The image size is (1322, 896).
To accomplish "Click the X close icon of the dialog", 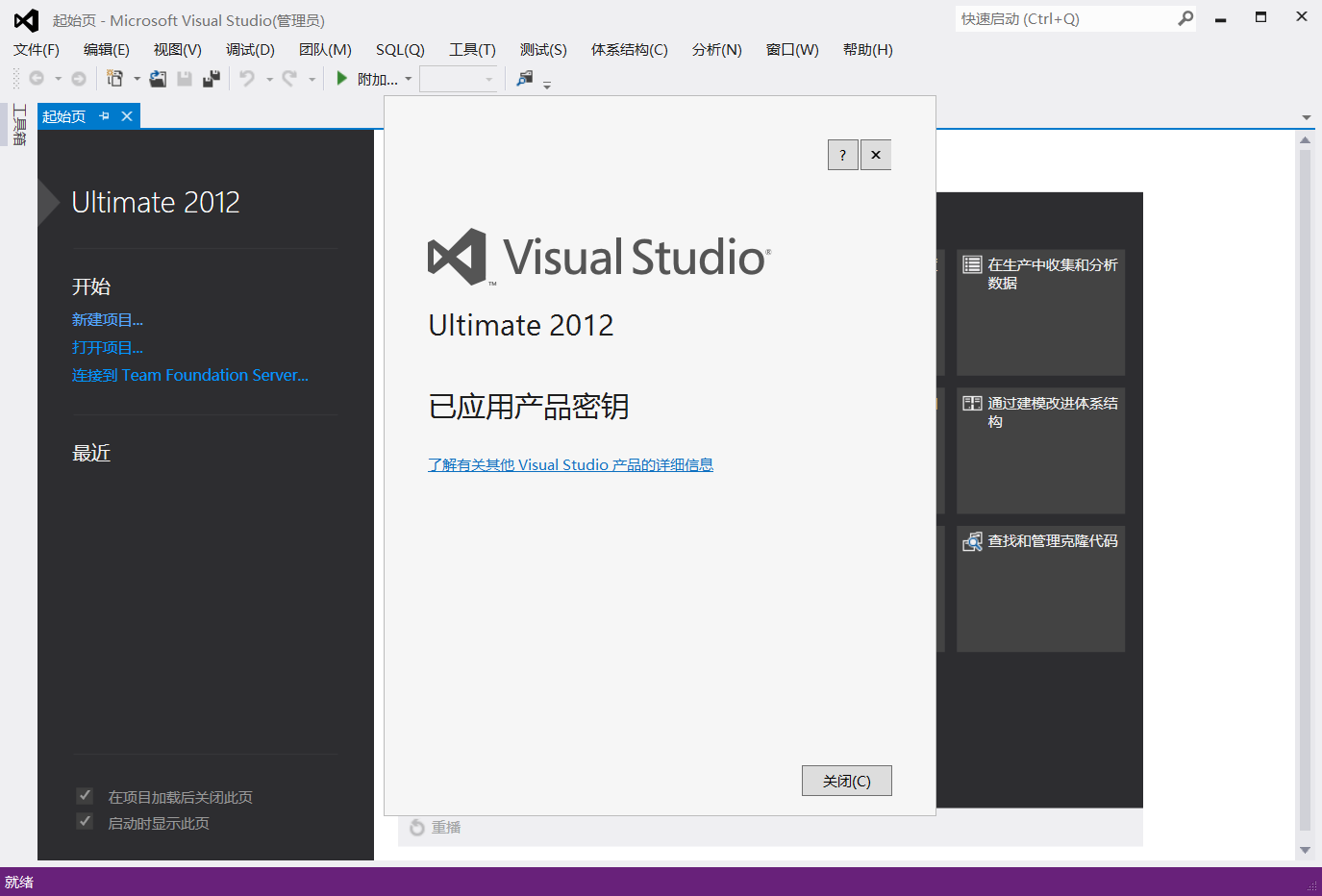I will (x=876, y=155).
